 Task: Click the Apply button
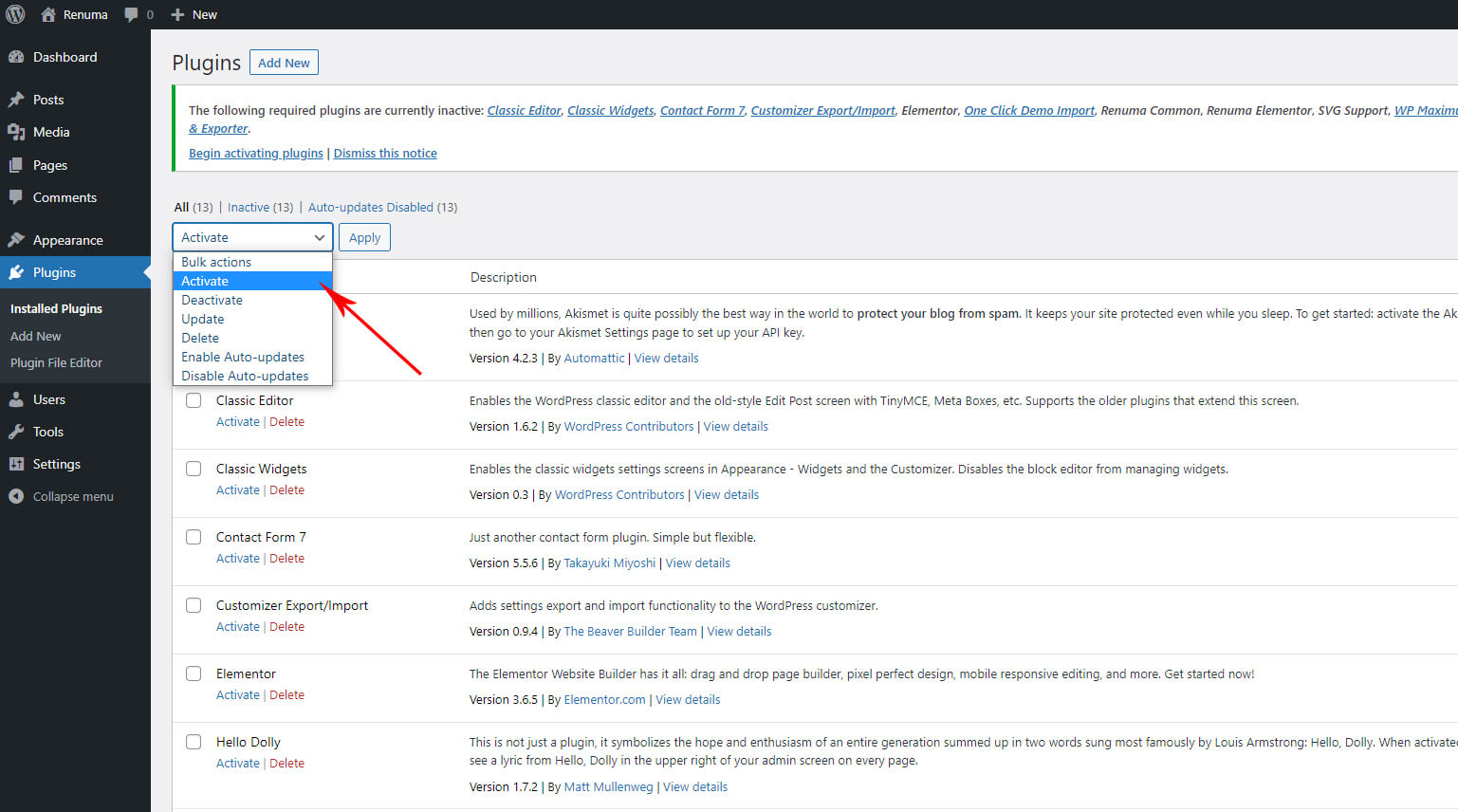(364, 237)
